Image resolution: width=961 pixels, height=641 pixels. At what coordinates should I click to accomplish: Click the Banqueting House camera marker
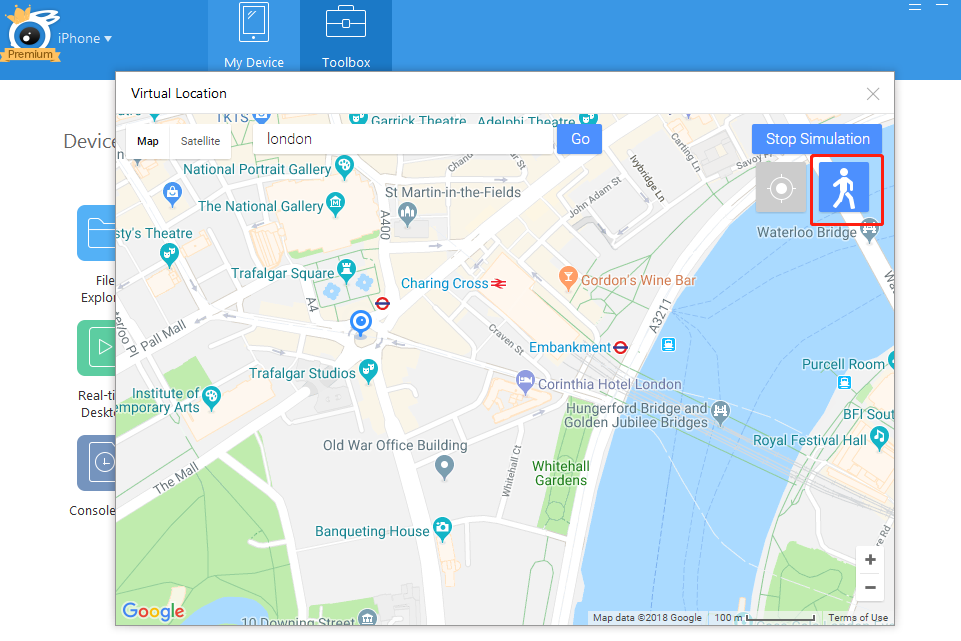(x=441, y=529)
